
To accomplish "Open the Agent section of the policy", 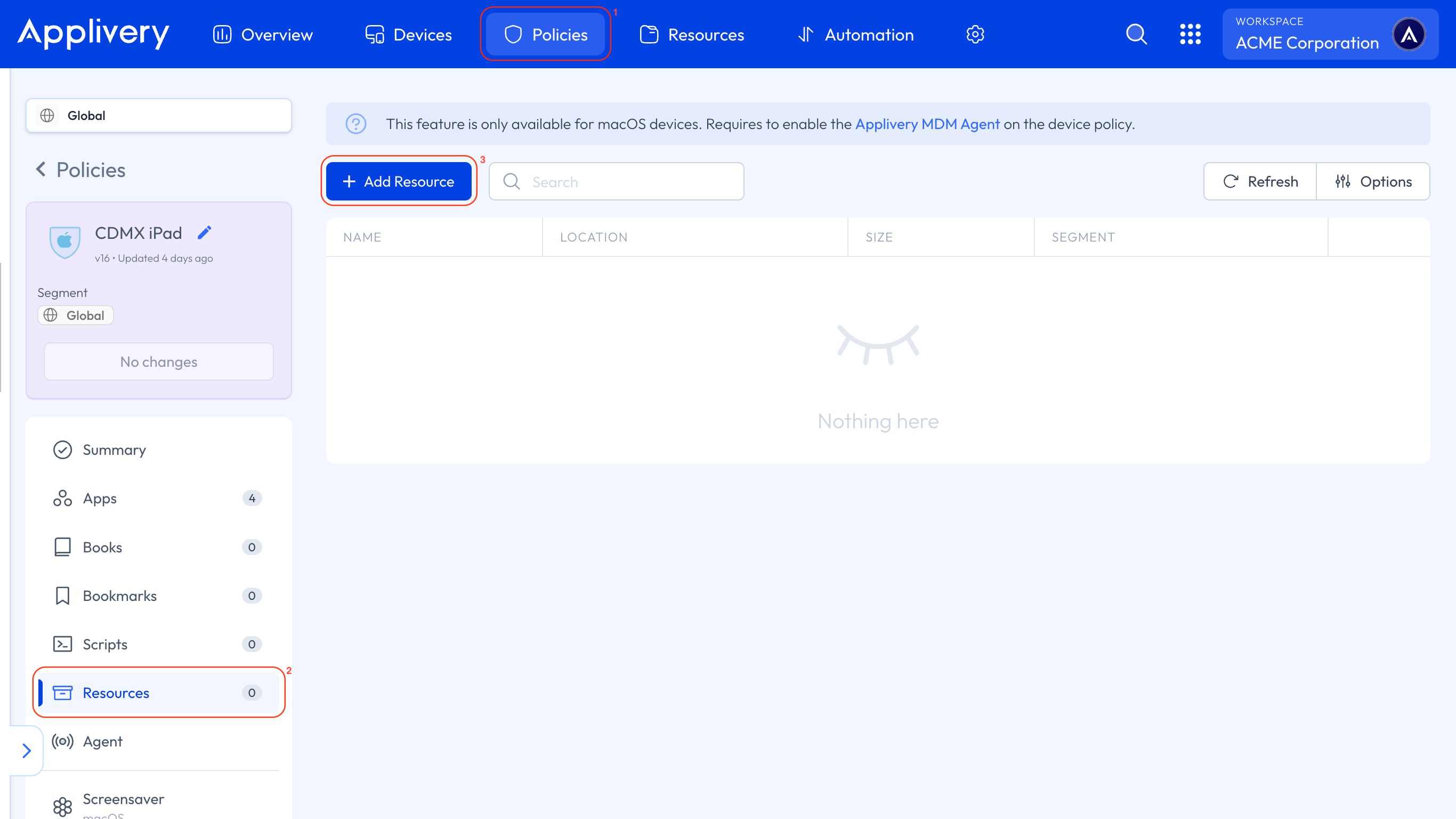I will pos(102,741).
